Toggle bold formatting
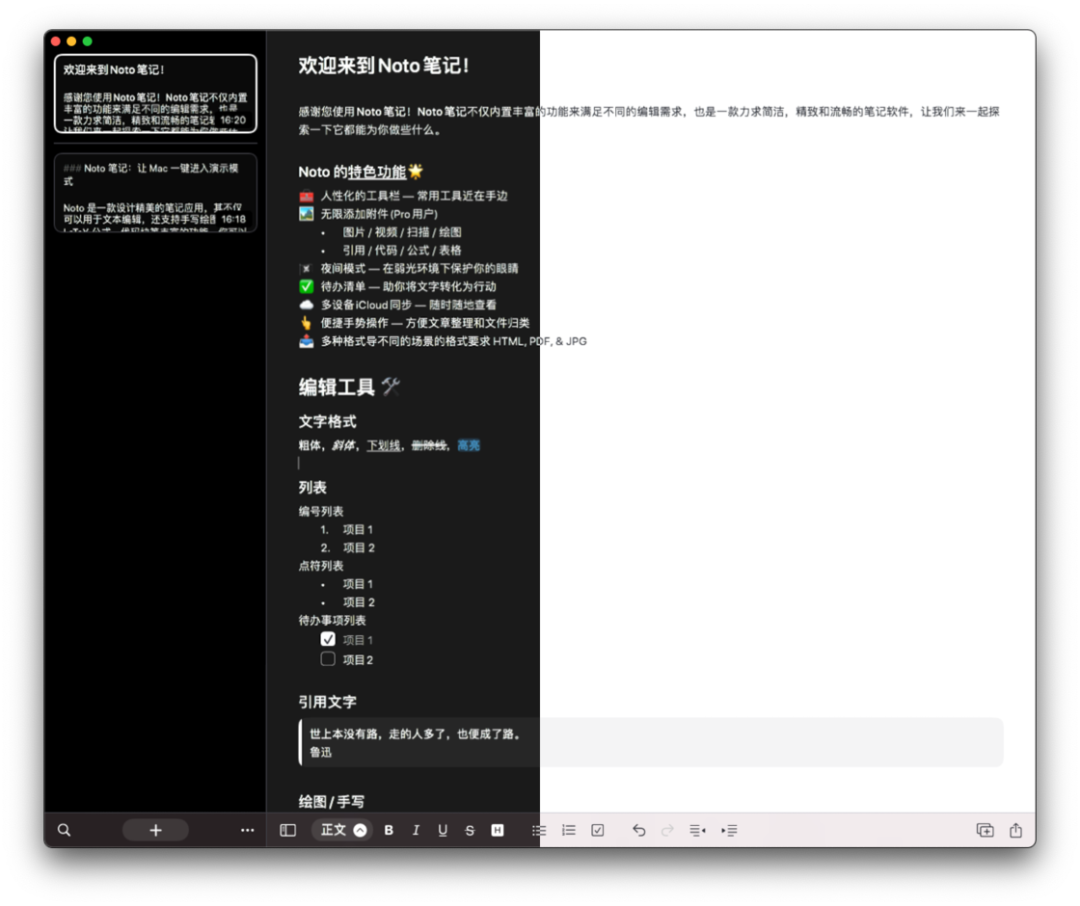 tap(388, 830)
